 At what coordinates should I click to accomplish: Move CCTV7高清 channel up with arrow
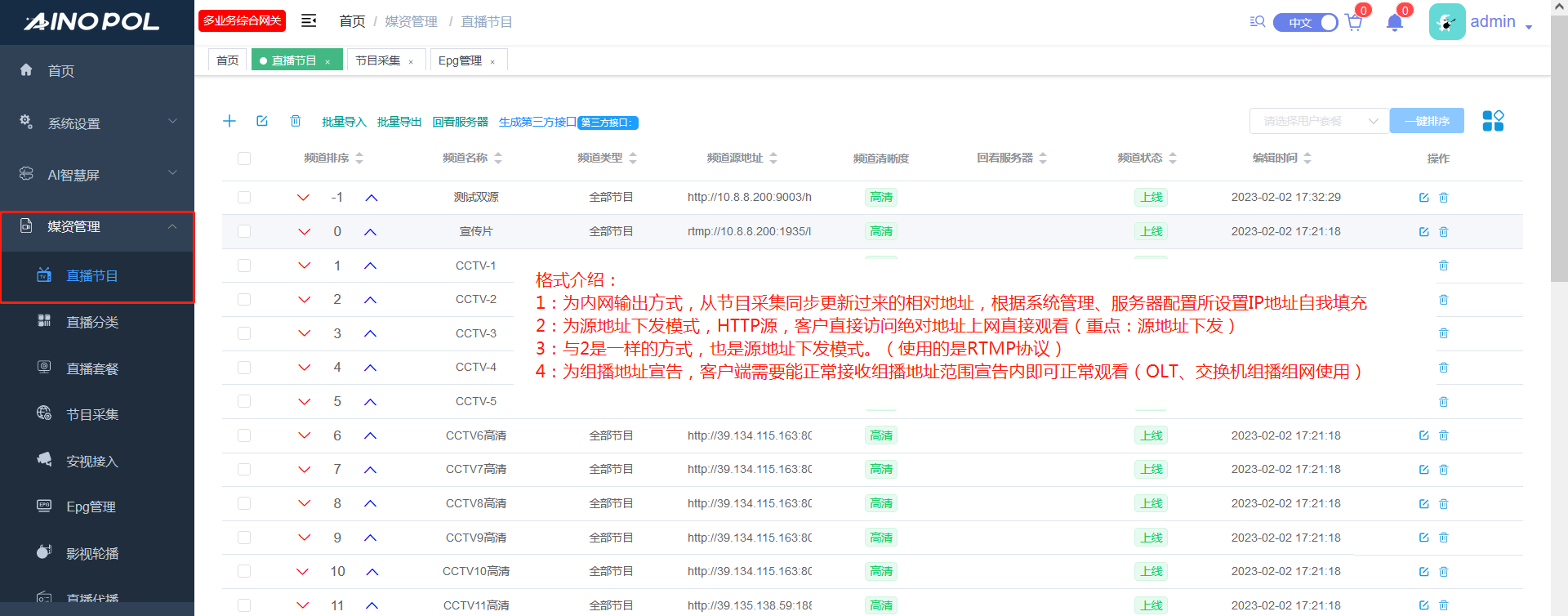pyautogui.click(x=370, y=470)
